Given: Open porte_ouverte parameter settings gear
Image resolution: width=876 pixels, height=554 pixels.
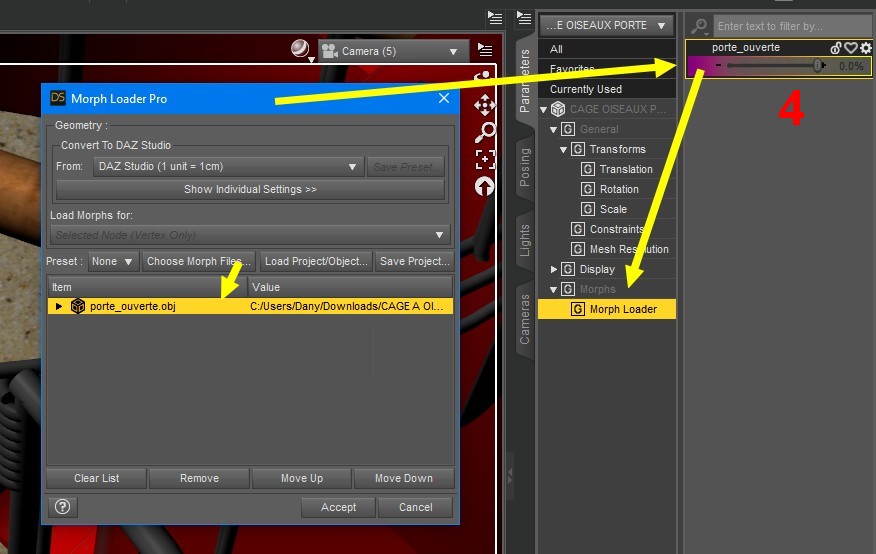Looking at the screenshot, I should 865,48.
